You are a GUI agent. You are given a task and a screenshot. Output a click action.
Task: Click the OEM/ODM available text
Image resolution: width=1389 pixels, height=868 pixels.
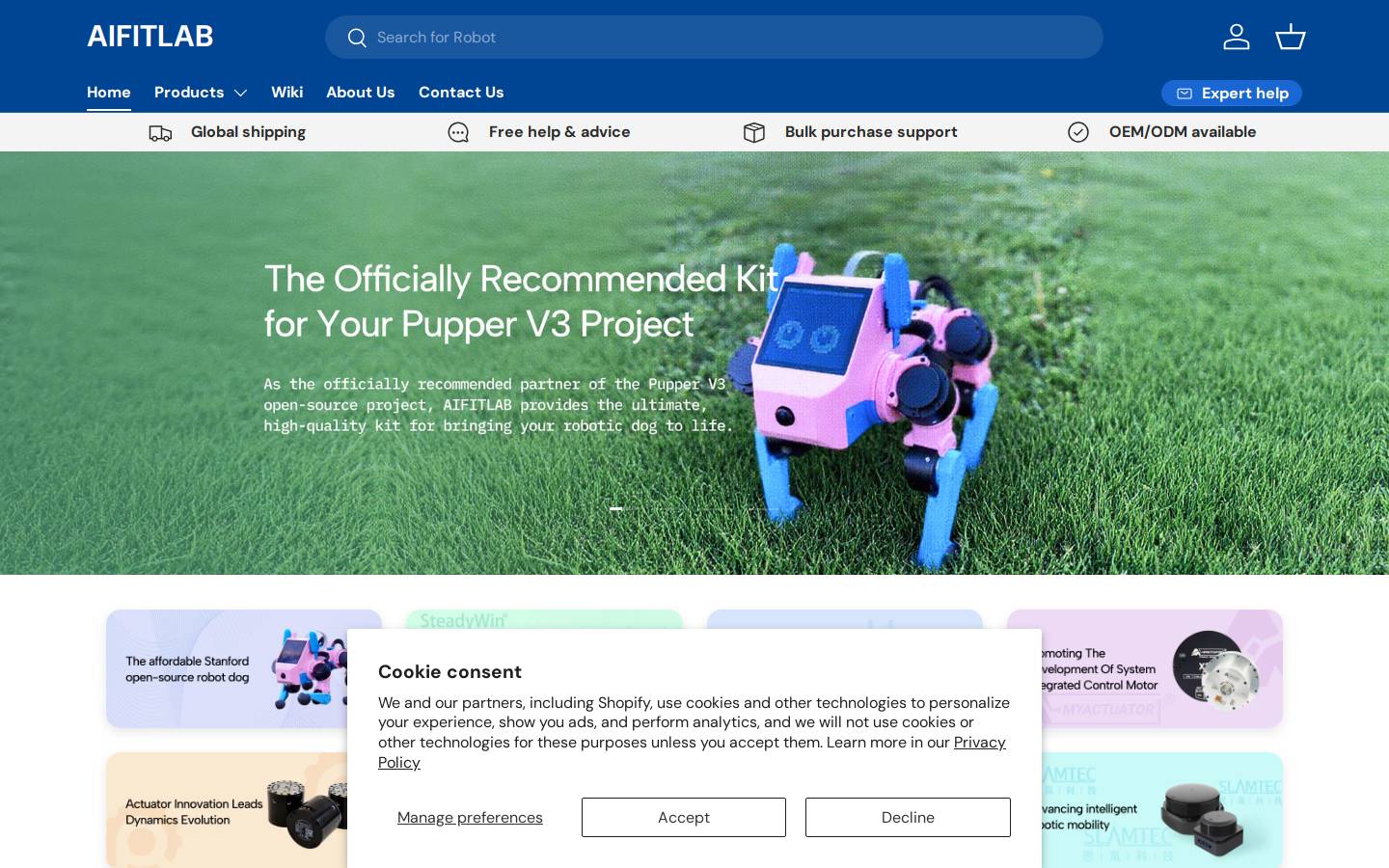[1183, 132]
